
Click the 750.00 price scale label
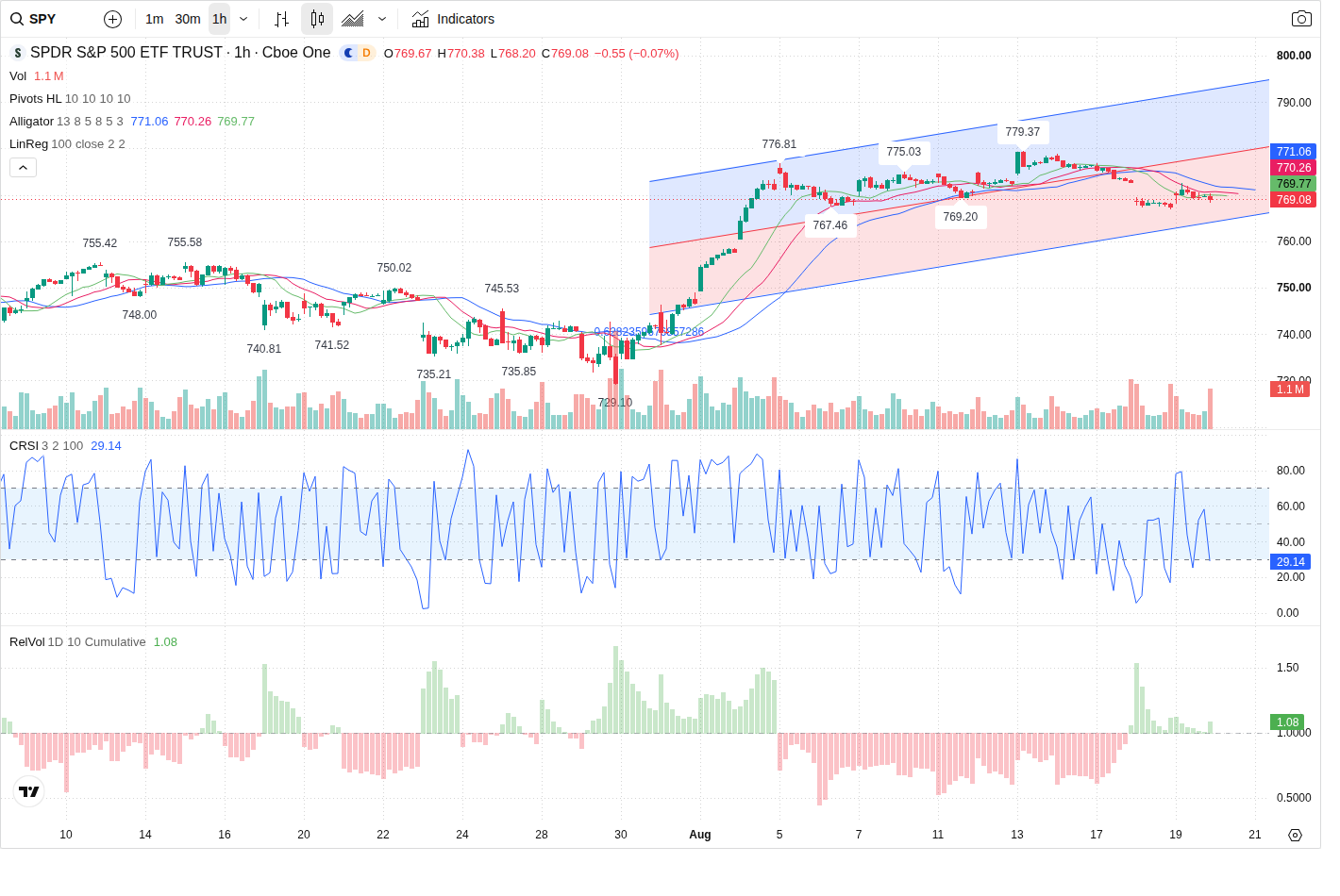[x=1294, y=288]
